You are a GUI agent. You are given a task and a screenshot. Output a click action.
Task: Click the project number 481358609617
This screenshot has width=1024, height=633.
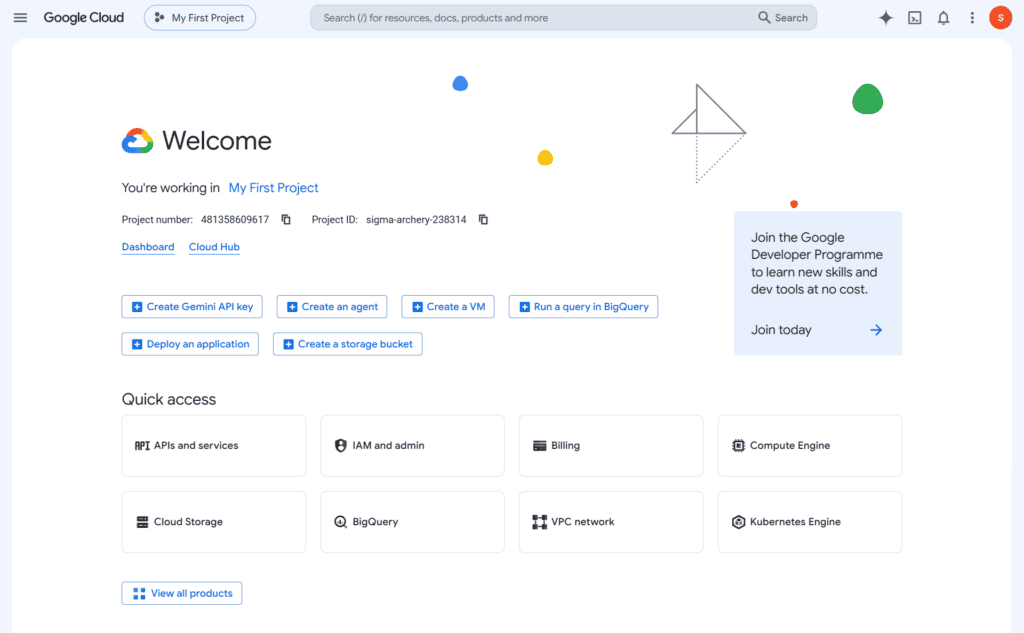pos(234,219)
